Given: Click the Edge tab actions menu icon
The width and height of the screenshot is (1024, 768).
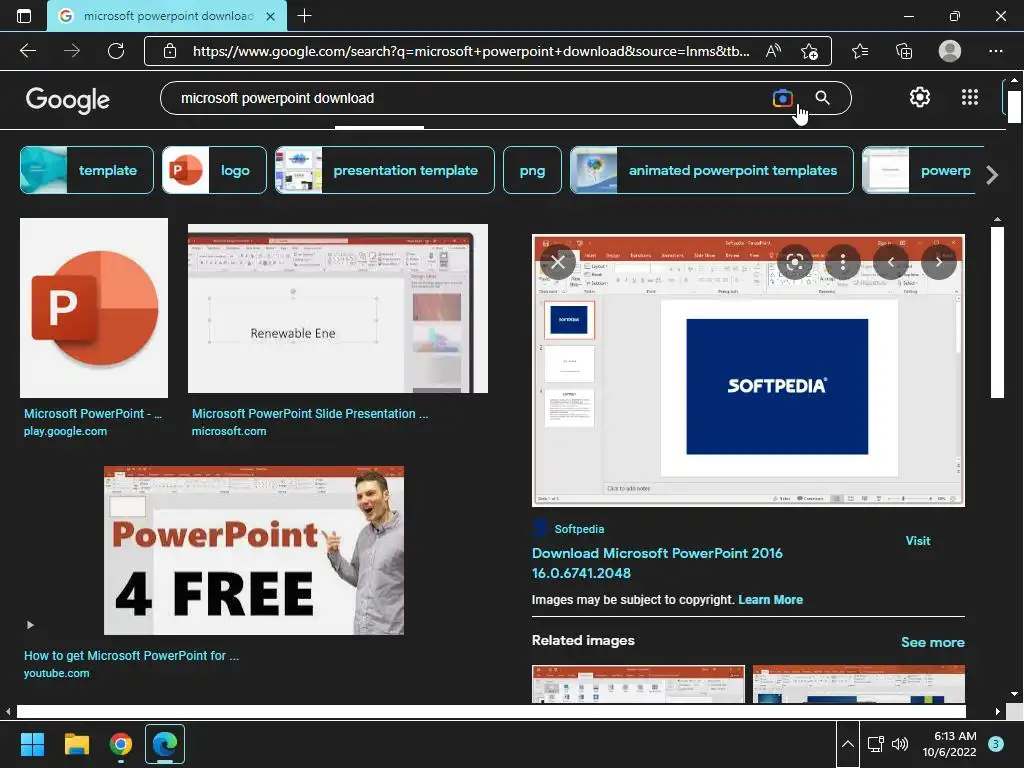Looking at the screenshot, I should (x=24, y=16).
